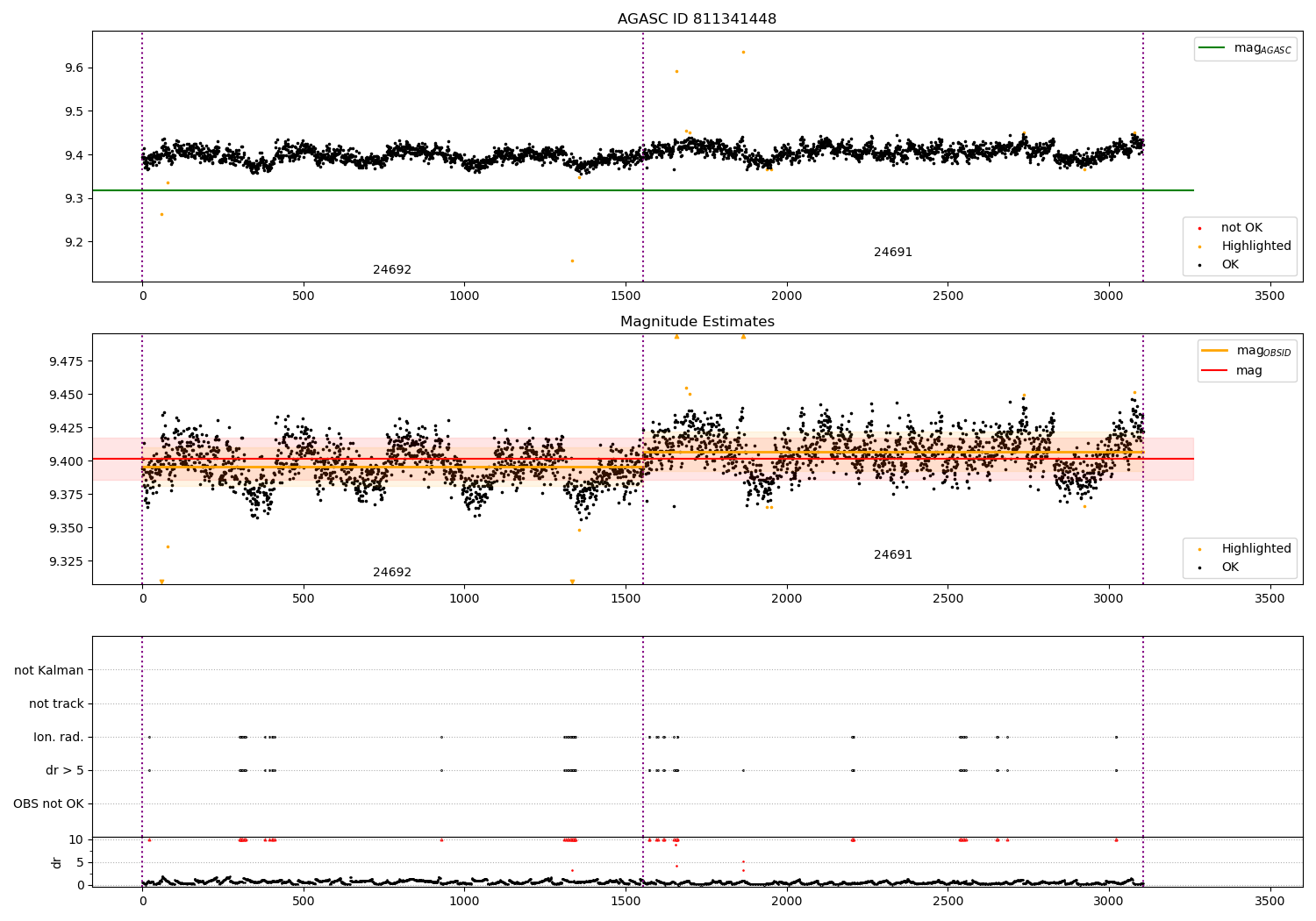Image resolution: width=1316 pixels, height=921 pixels.
Task: Click the 500 x-axis tick in bottom plot
Action: pyautogui.click(x=304, y=901)
